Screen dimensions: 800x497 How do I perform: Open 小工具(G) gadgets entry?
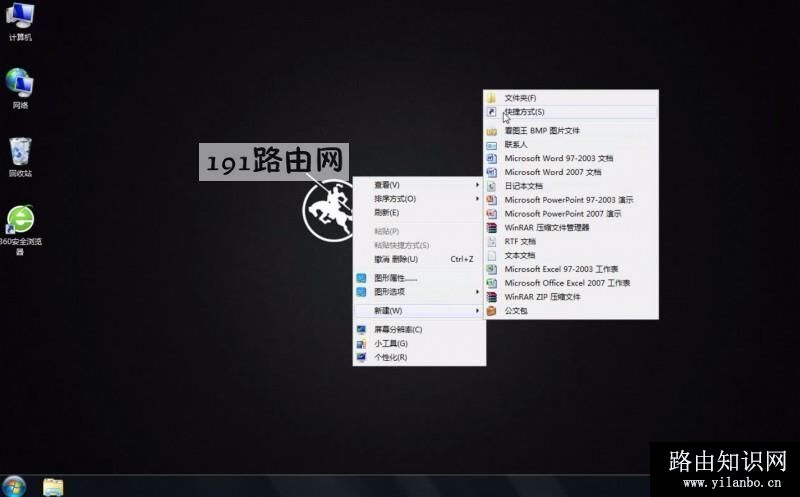point(419,343)
